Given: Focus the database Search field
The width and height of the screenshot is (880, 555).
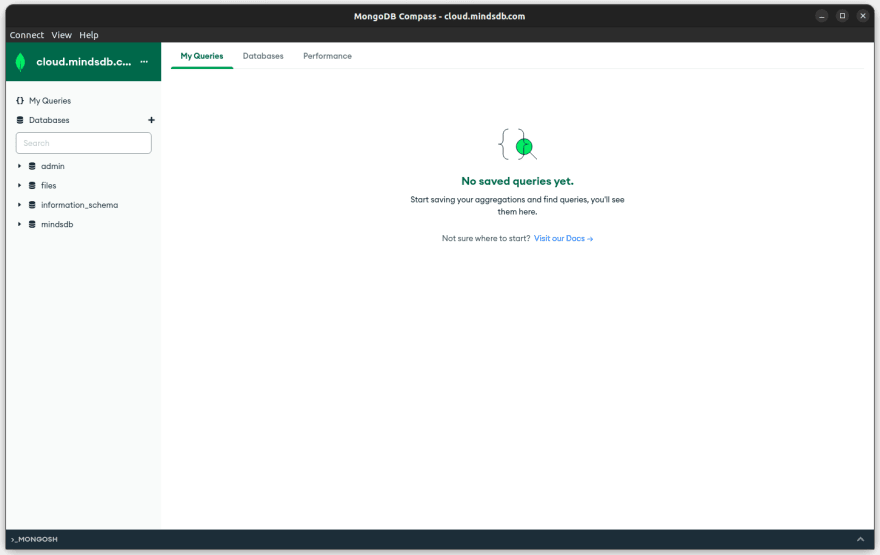Looking at the screenshot, I should (84, 143).
